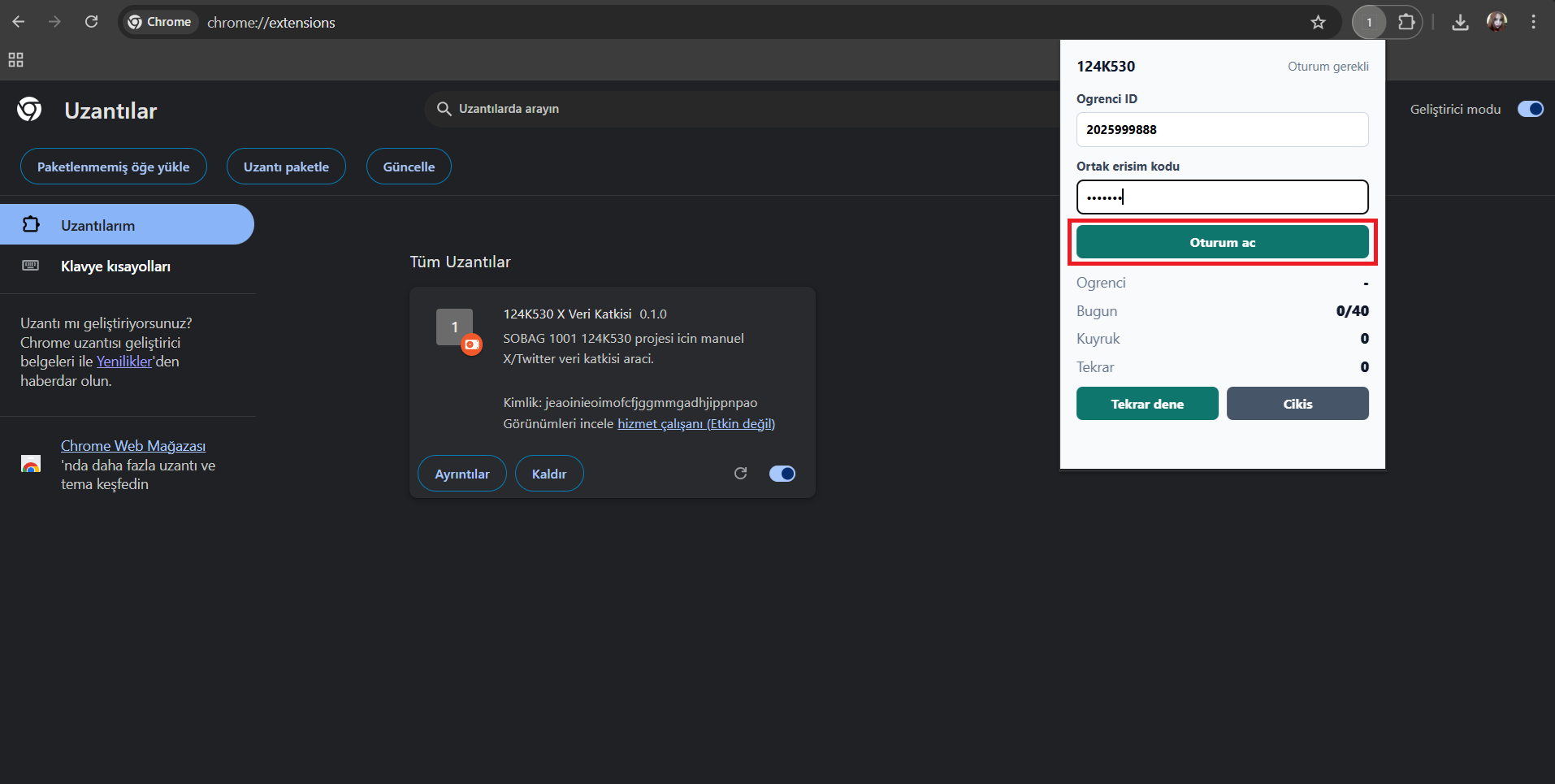Click Kaldır to remove the extension
The height and width of the screenshot is (784, 1555).
pyautogui.click(x=549, y=474)
